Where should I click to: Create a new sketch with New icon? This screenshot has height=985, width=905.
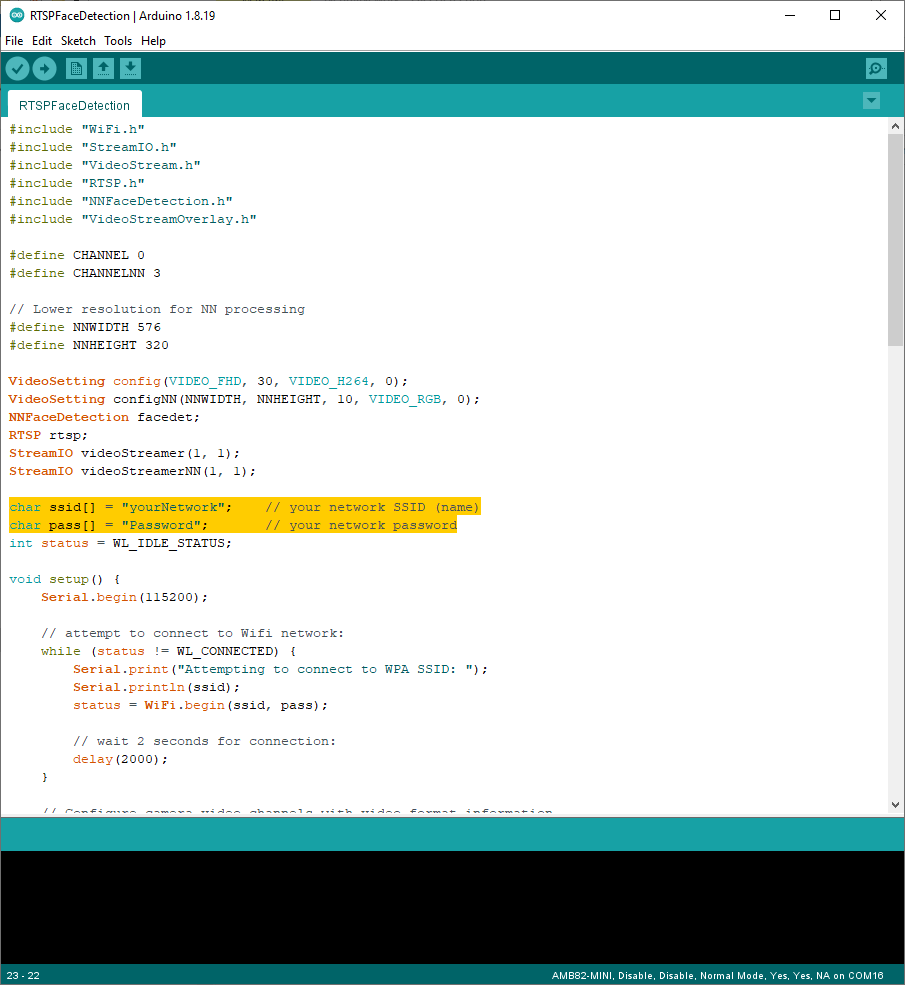point(76,69)
